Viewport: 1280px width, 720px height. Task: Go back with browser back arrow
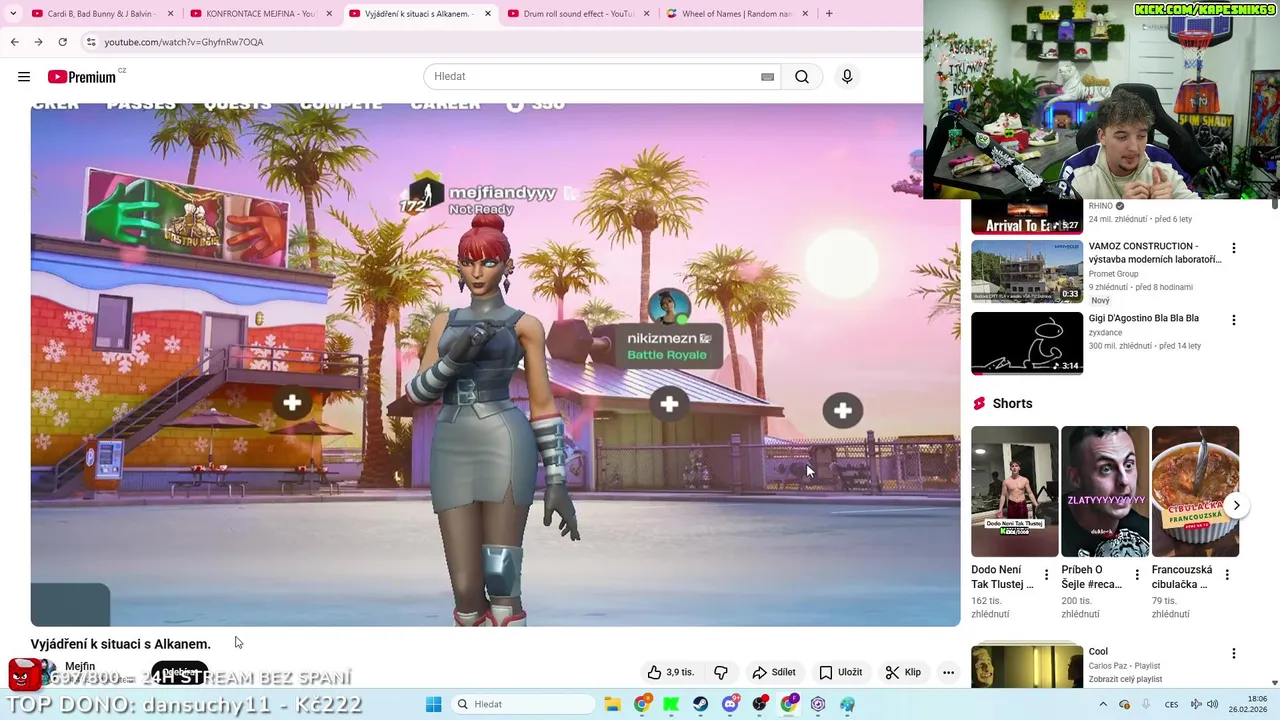[14, 42]
